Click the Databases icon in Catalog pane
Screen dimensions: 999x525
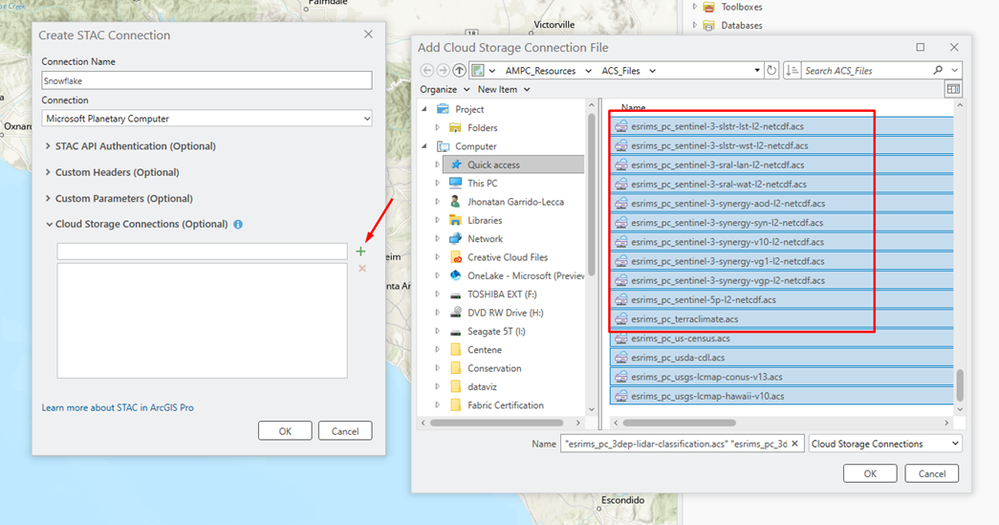(708, 25)
